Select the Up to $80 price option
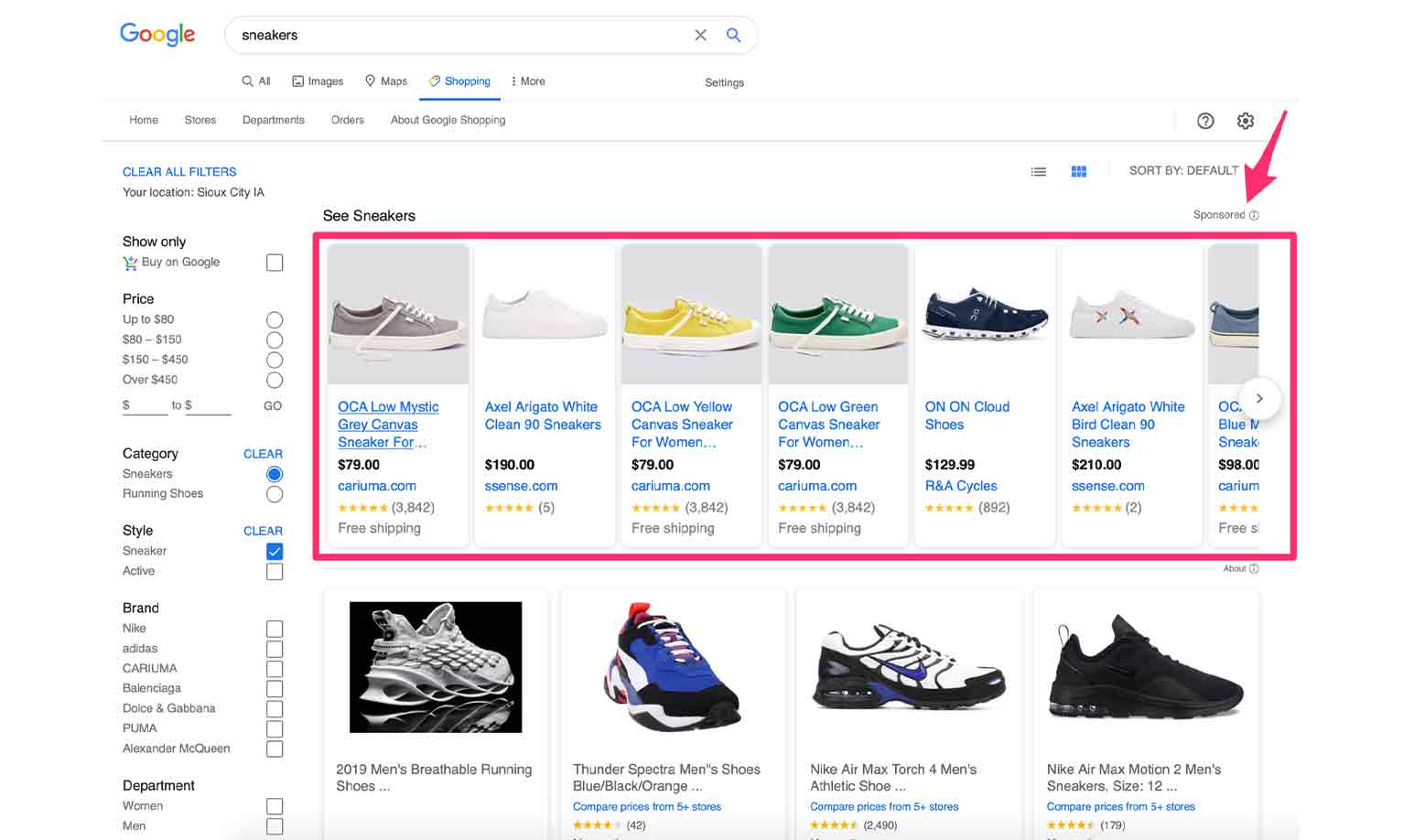The width and height of the screenshot is (1403, 840). point(275,319)
